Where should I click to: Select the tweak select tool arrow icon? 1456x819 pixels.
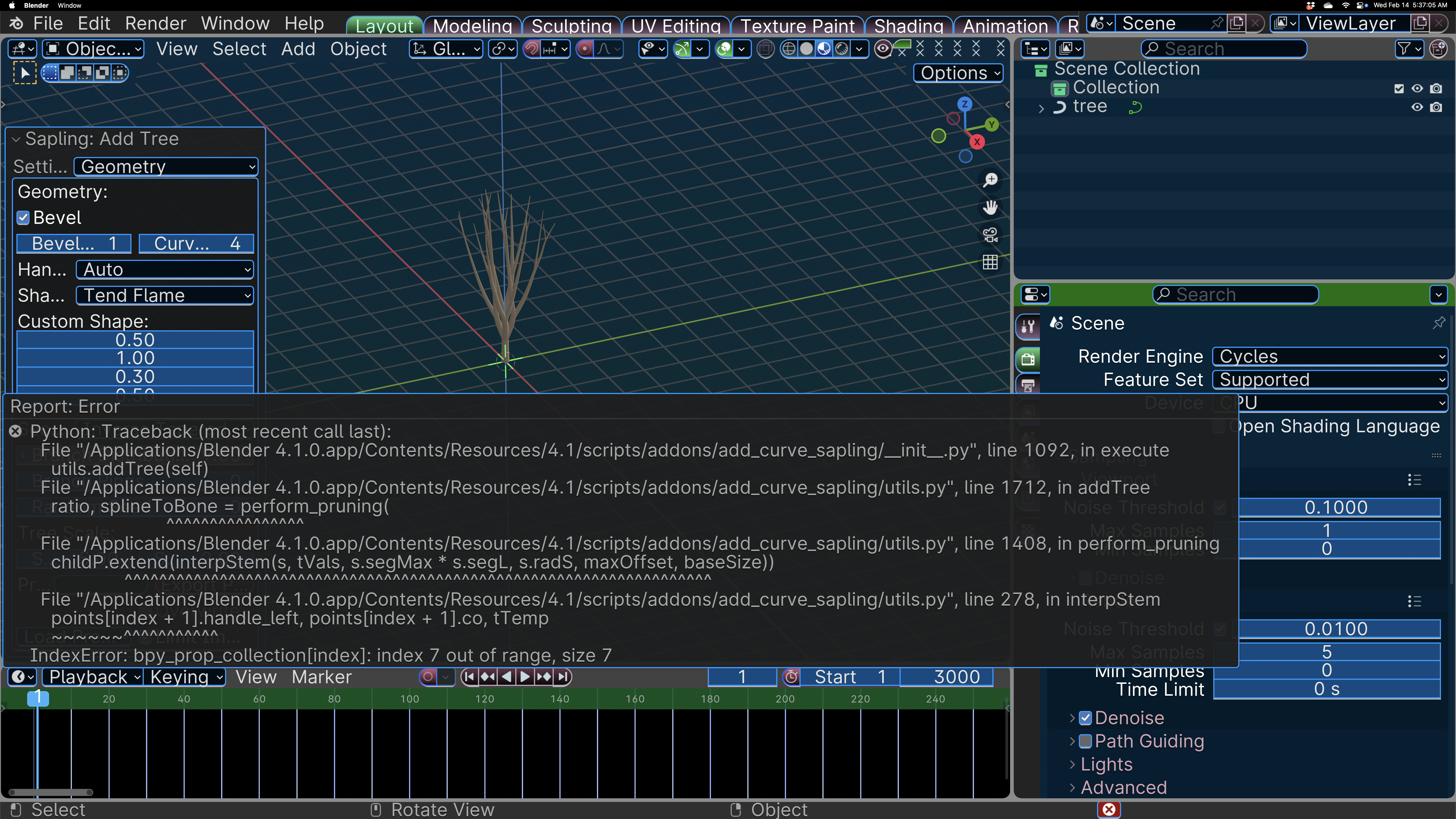coord(25,73)
